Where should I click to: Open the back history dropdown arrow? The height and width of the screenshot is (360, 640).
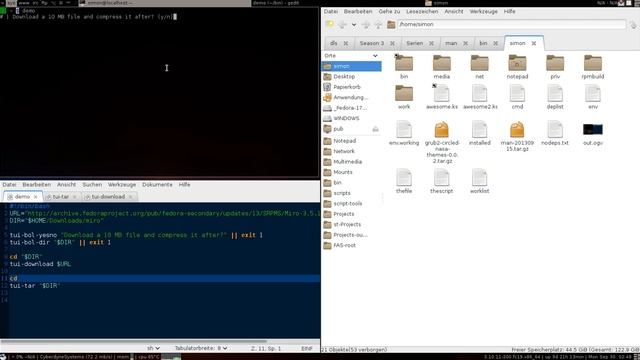[x=354, y=24]
